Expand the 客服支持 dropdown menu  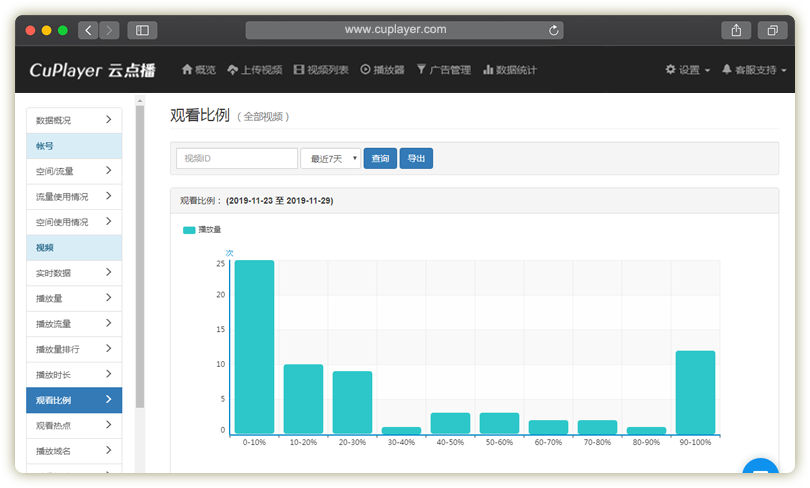pyautogui.click(x=754, y=70)
